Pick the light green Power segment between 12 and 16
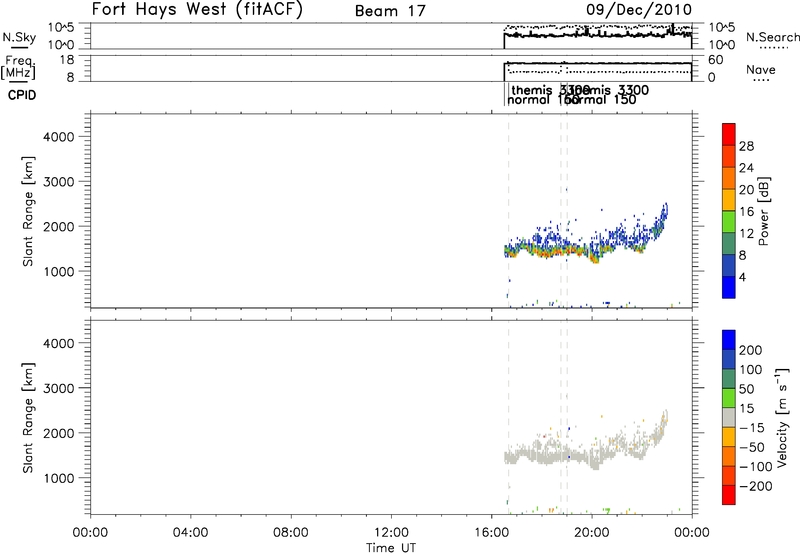 point(729,222)
